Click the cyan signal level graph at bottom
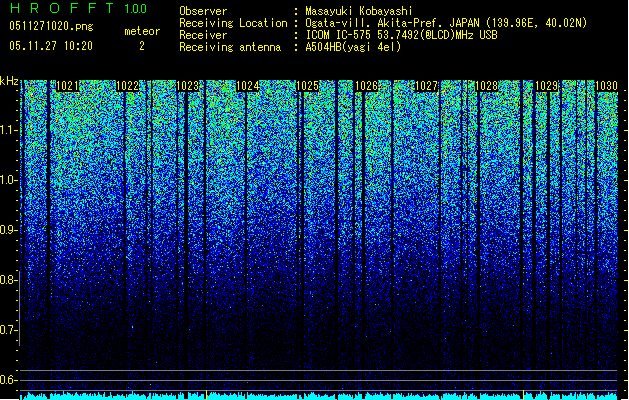 pyautogui.click(x=319, y=396)
